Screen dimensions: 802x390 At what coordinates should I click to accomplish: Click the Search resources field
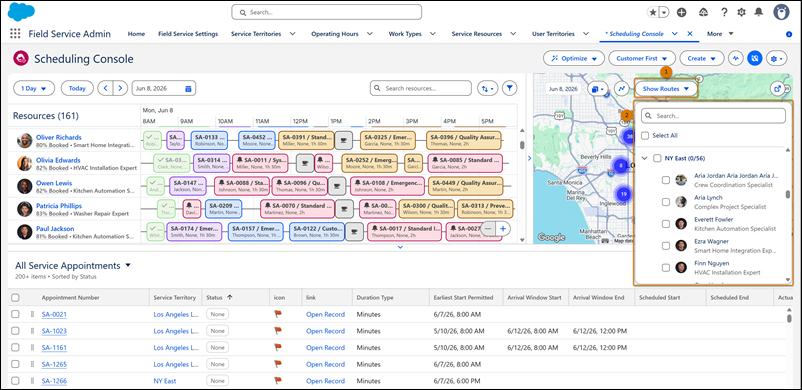(x=420, y=88)
